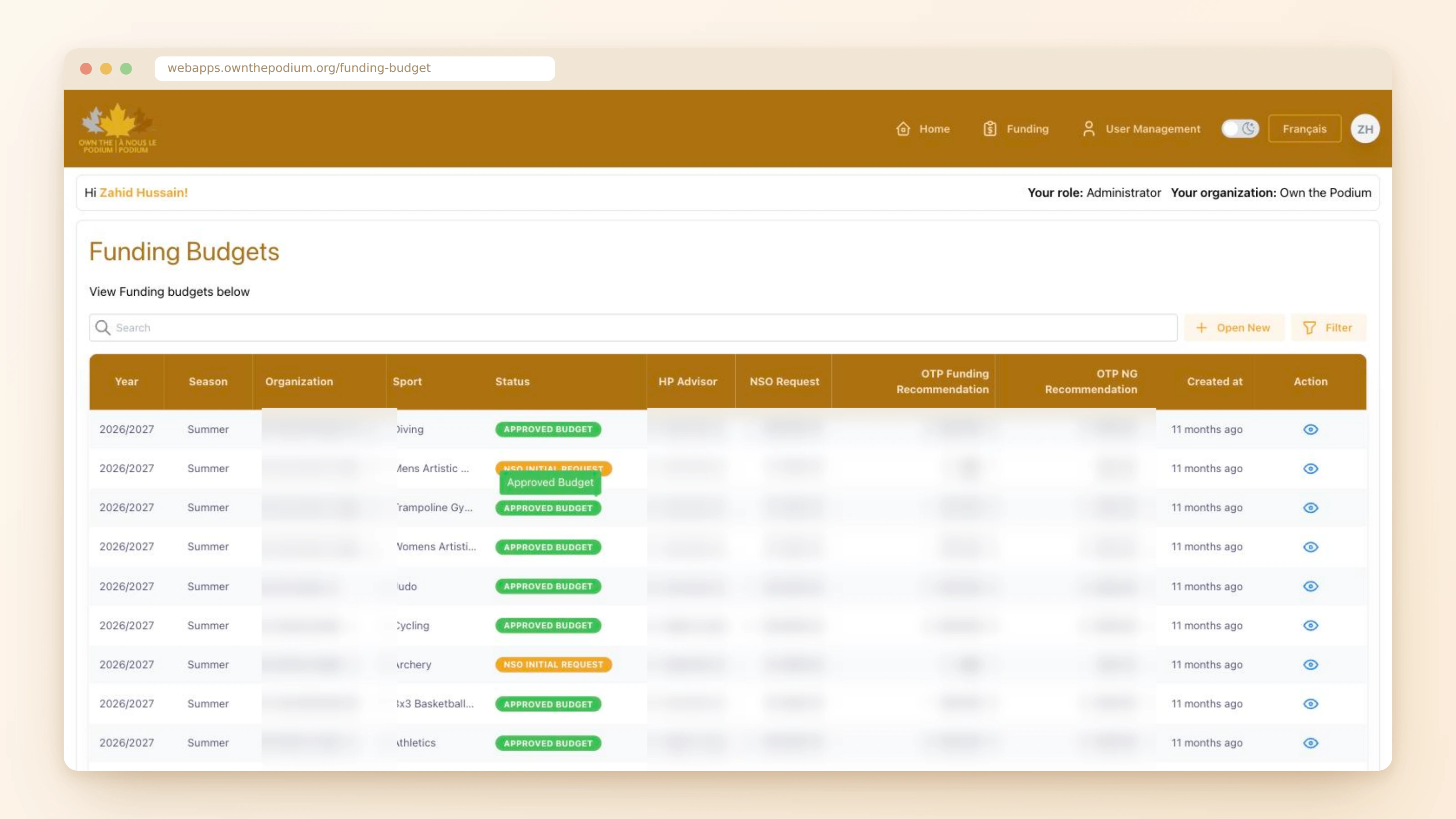Click the Home house icon
Image resolution: width=1456 pixels, height=819 pixels.
903,129
